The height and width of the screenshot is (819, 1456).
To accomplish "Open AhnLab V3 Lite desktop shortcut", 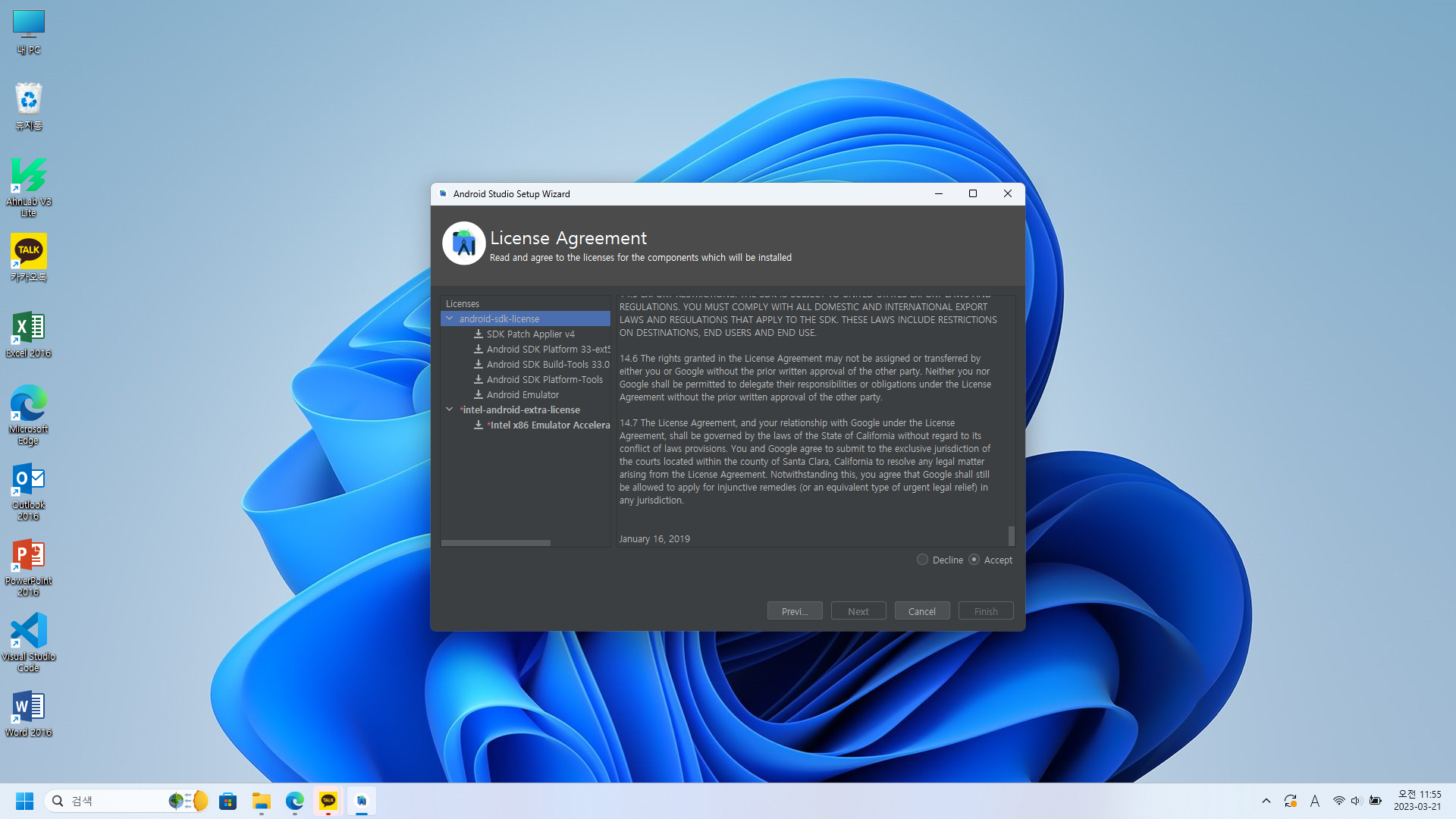I will click(x=29, y=187).
